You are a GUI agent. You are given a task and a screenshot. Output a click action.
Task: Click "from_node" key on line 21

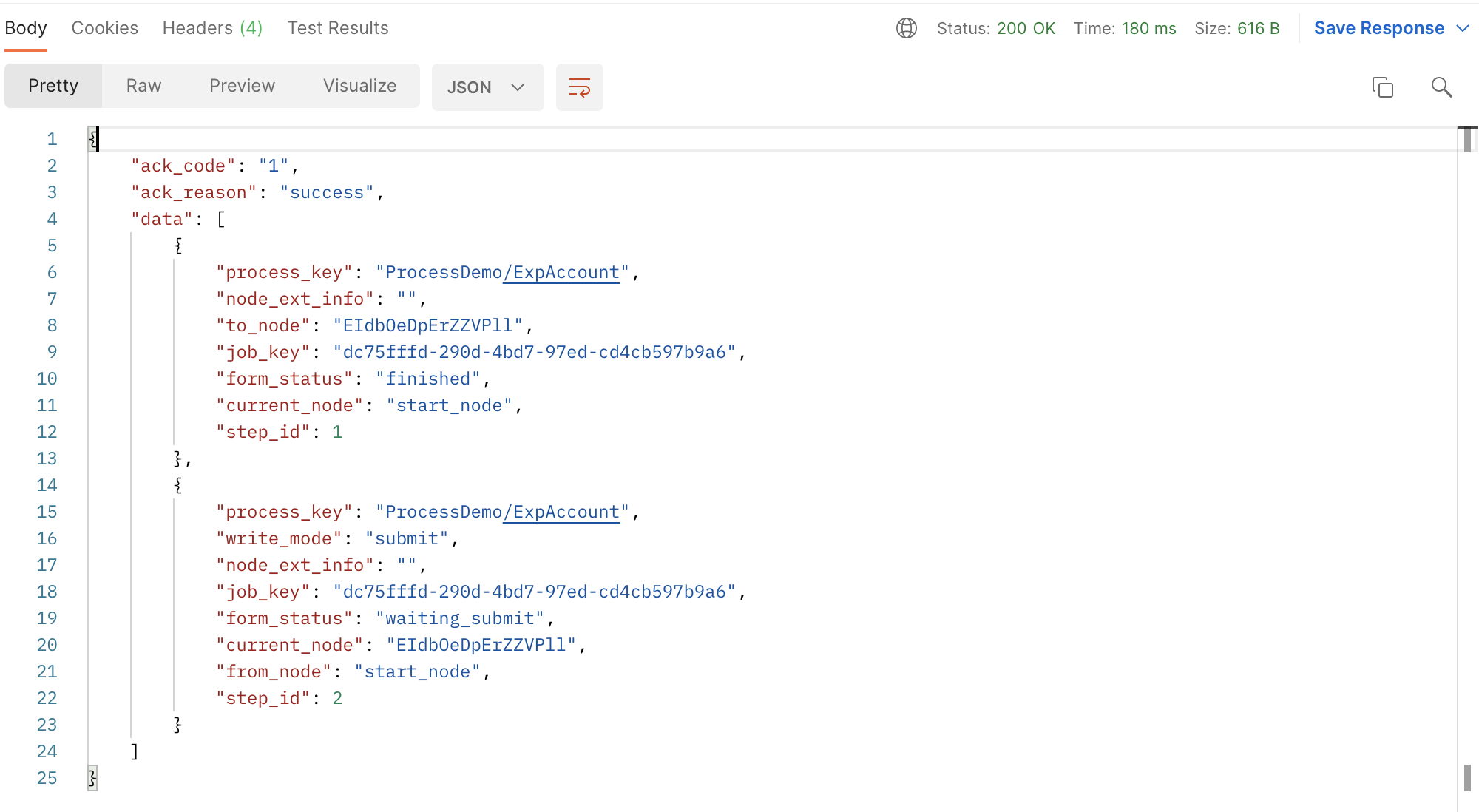point(274,671)
